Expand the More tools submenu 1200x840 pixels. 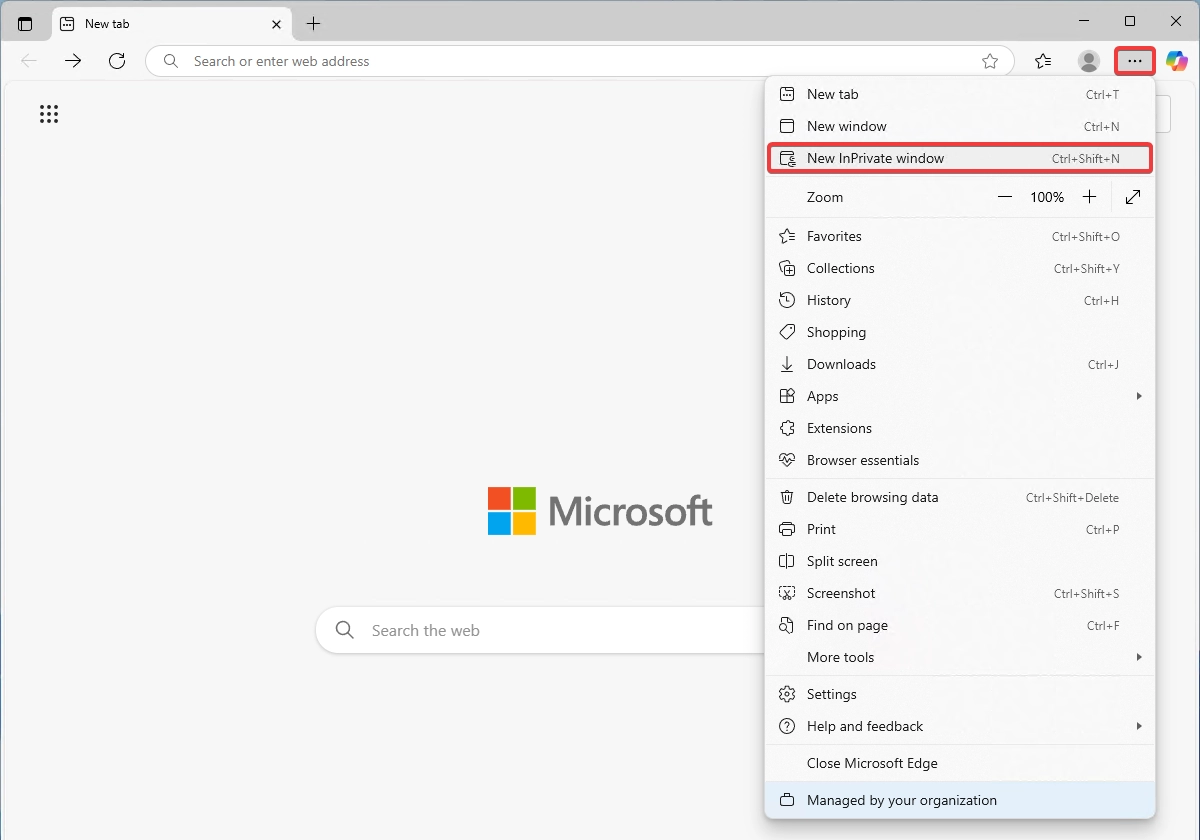click(x=960, y=657)
